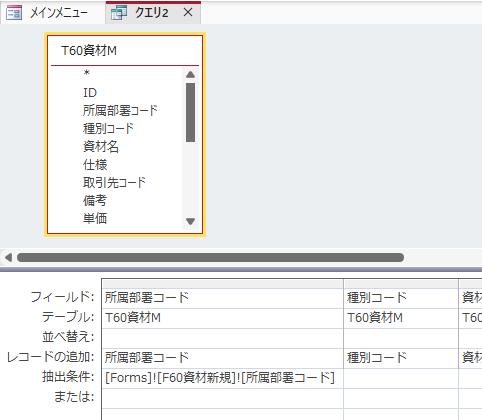Click the メインメニュー form icon
This screenshot has height=420, width=482.
click(14, 13)
